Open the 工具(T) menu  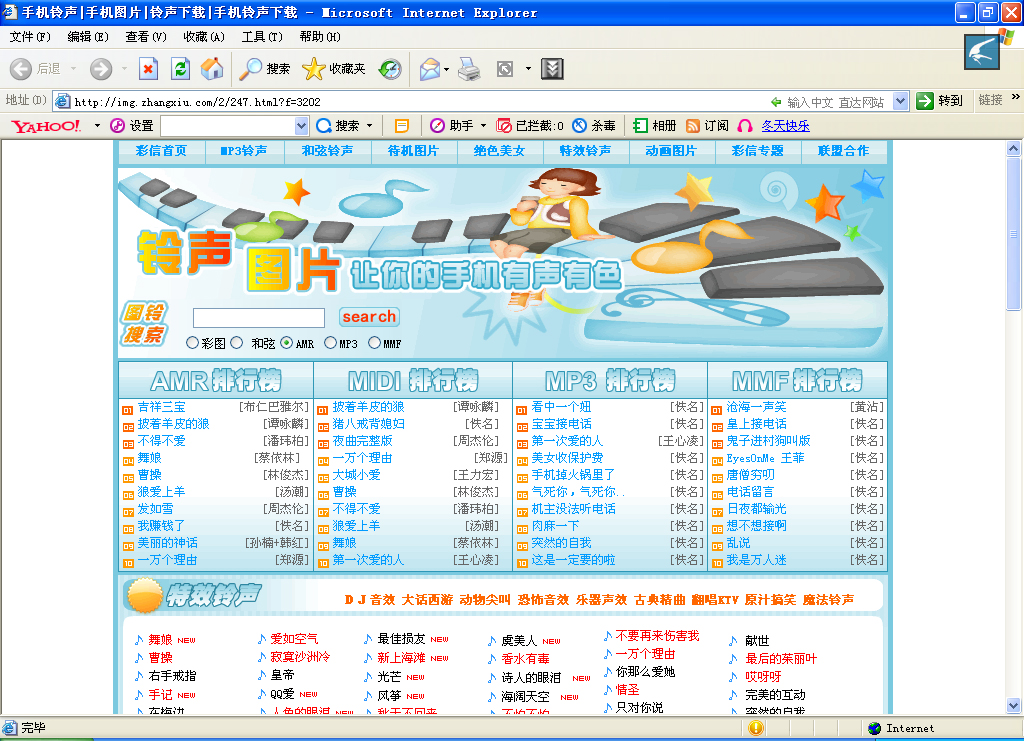[262, 37]
